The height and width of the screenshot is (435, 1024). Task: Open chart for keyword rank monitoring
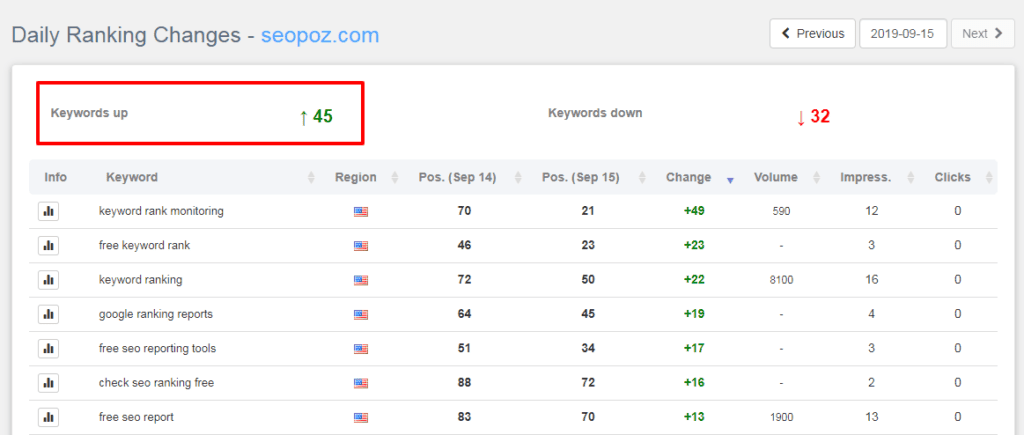48,211
